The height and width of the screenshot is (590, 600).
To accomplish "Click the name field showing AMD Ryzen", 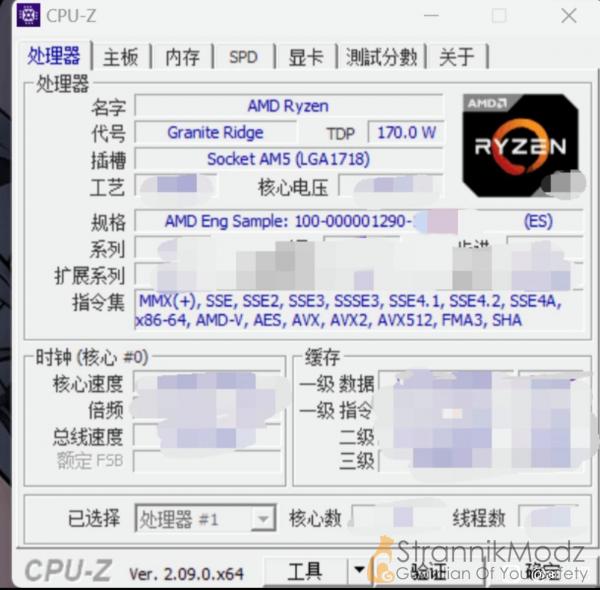I will pyautogui.click(x=289, y=106).
